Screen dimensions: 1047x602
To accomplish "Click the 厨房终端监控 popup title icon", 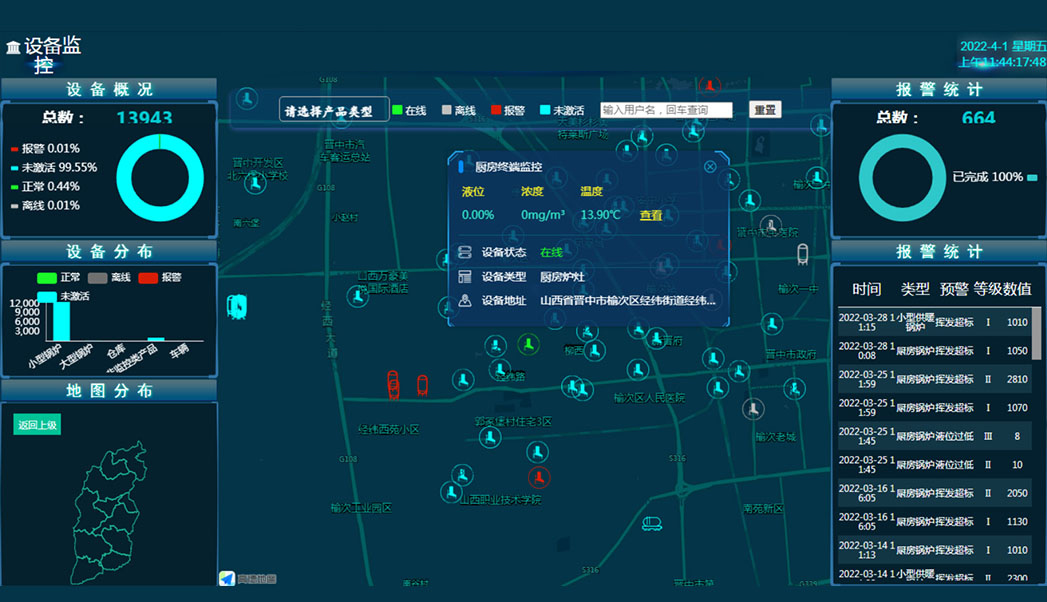I will [459, 167].
